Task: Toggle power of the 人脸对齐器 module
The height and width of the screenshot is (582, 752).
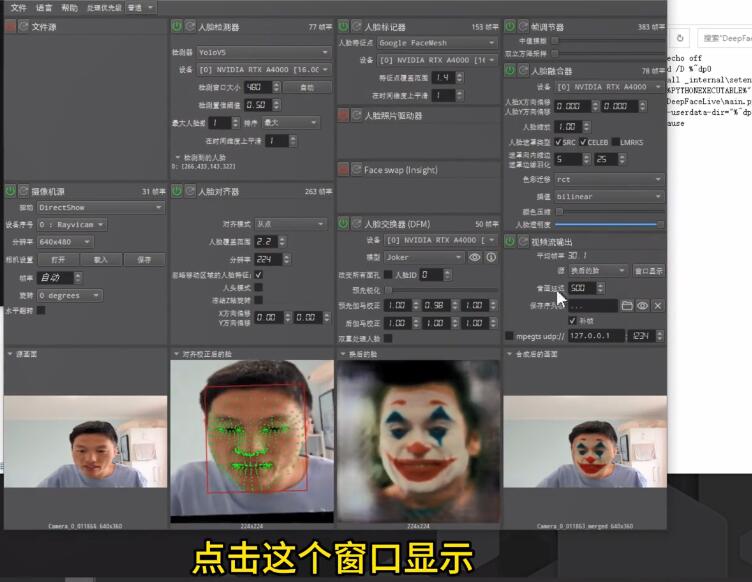Action: [176, 191]
